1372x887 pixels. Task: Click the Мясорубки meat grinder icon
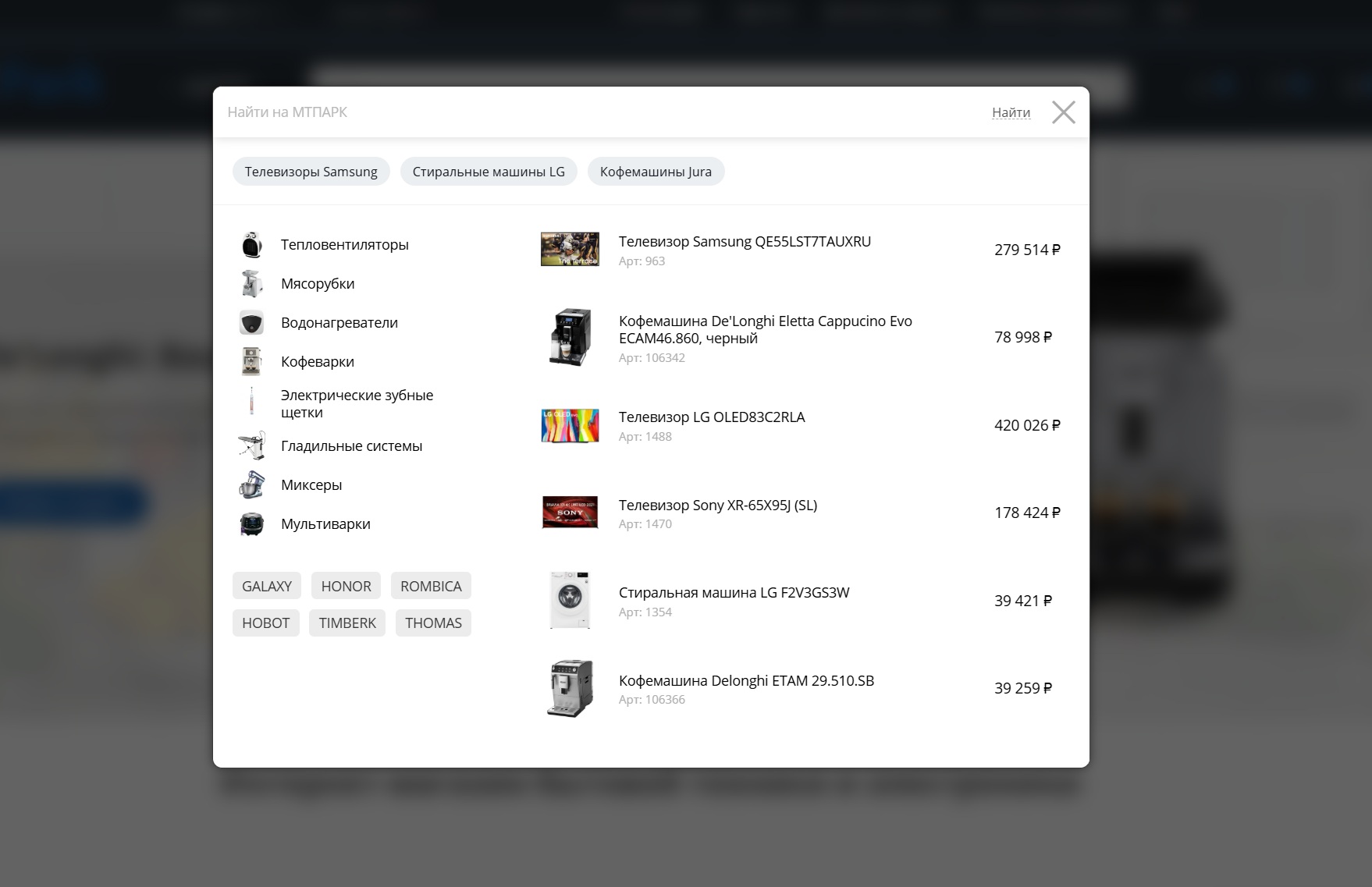tap(251, 284)
